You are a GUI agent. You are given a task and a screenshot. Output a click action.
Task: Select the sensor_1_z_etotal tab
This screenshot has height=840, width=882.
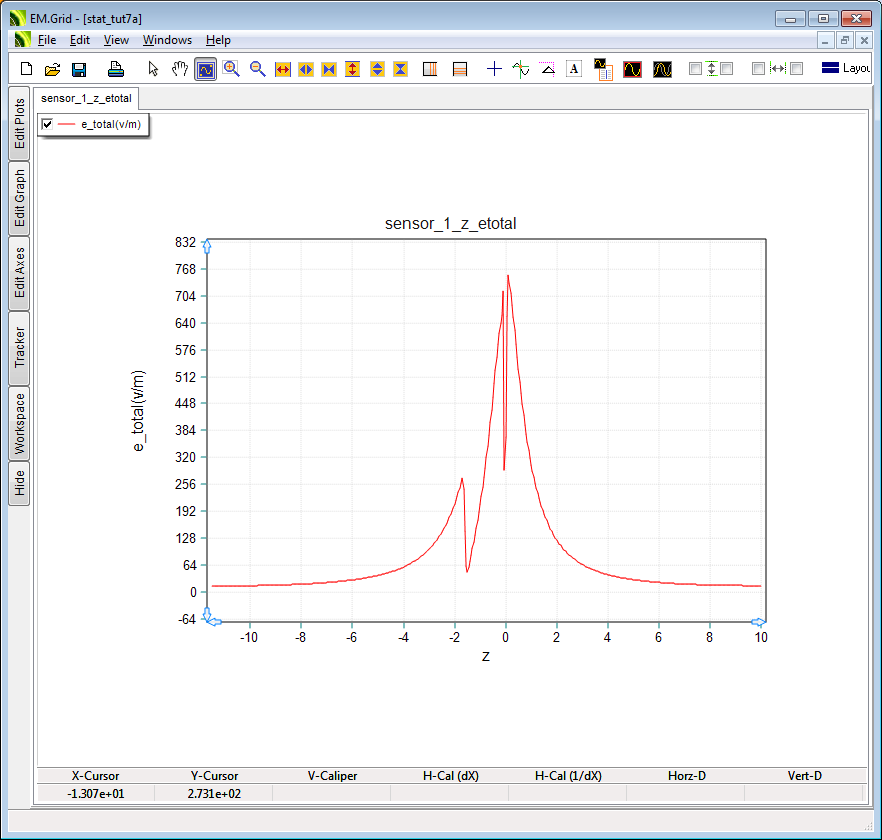tap(86, 98)
